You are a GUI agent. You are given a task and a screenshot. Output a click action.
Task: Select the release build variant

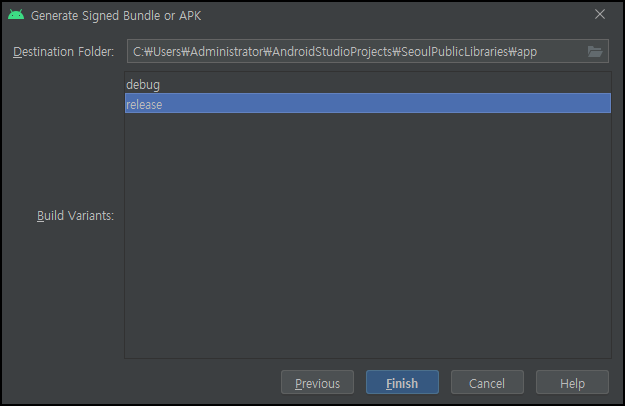coord(368,103)
